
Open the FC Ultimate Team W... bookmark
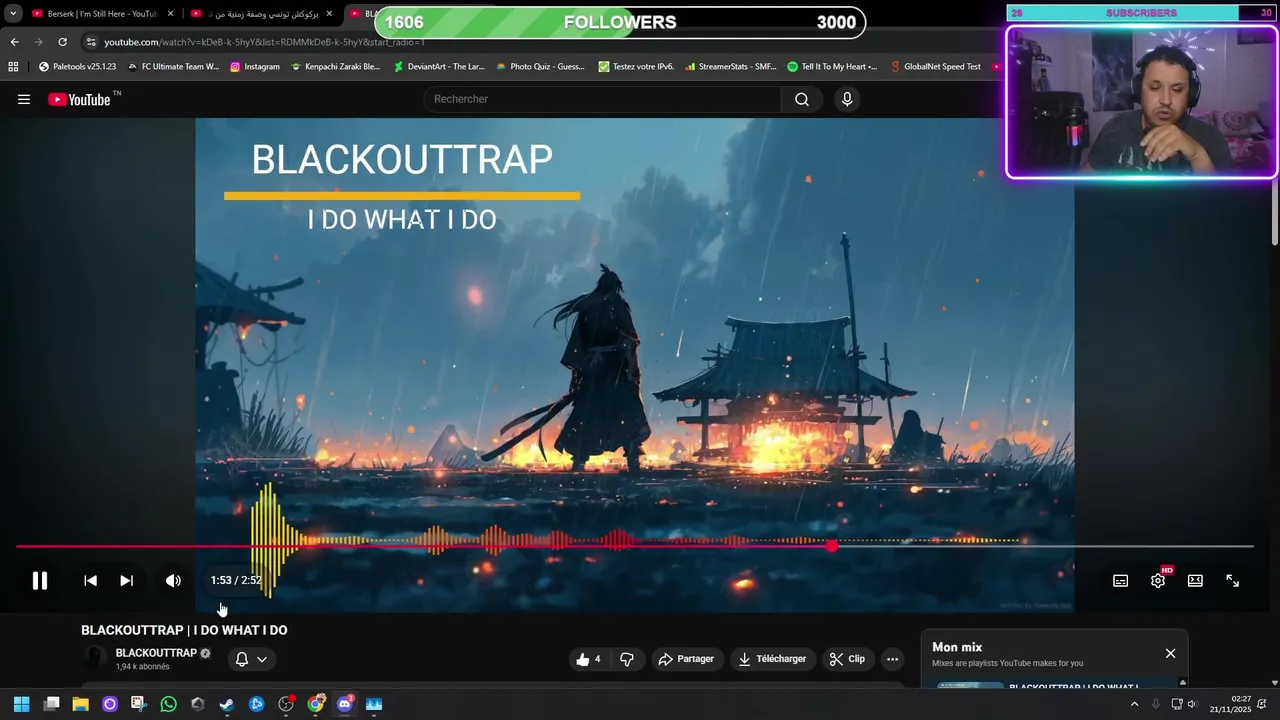[172, 67]
